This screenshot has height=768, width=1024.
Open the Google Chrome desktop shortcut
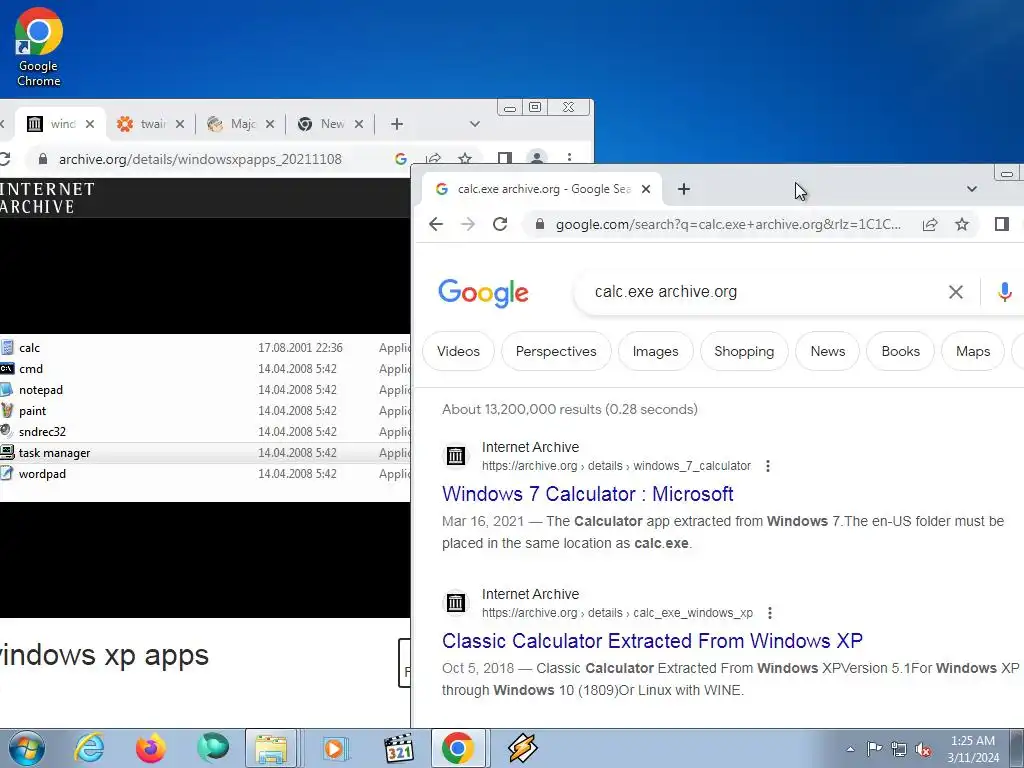pos(39,48)
